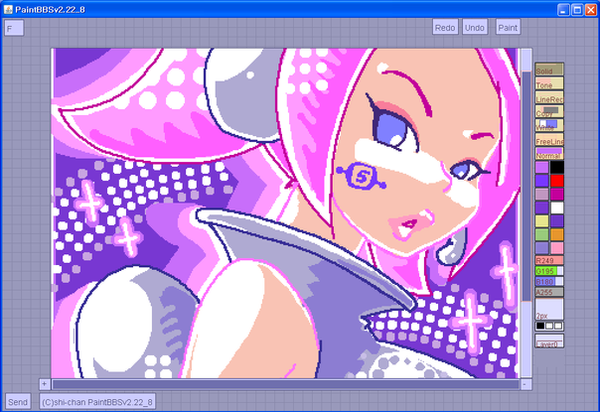Click the B180 blue slider
Viewport: 600px width, 412px height.
pos(549,282)
